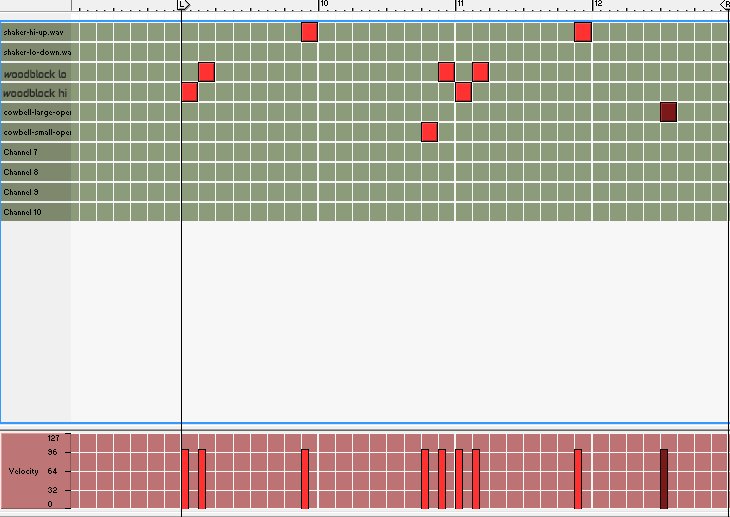The image size is (730, 517).
Task: Click bar 11 on the timeline ruler
Action: (458, 5)
